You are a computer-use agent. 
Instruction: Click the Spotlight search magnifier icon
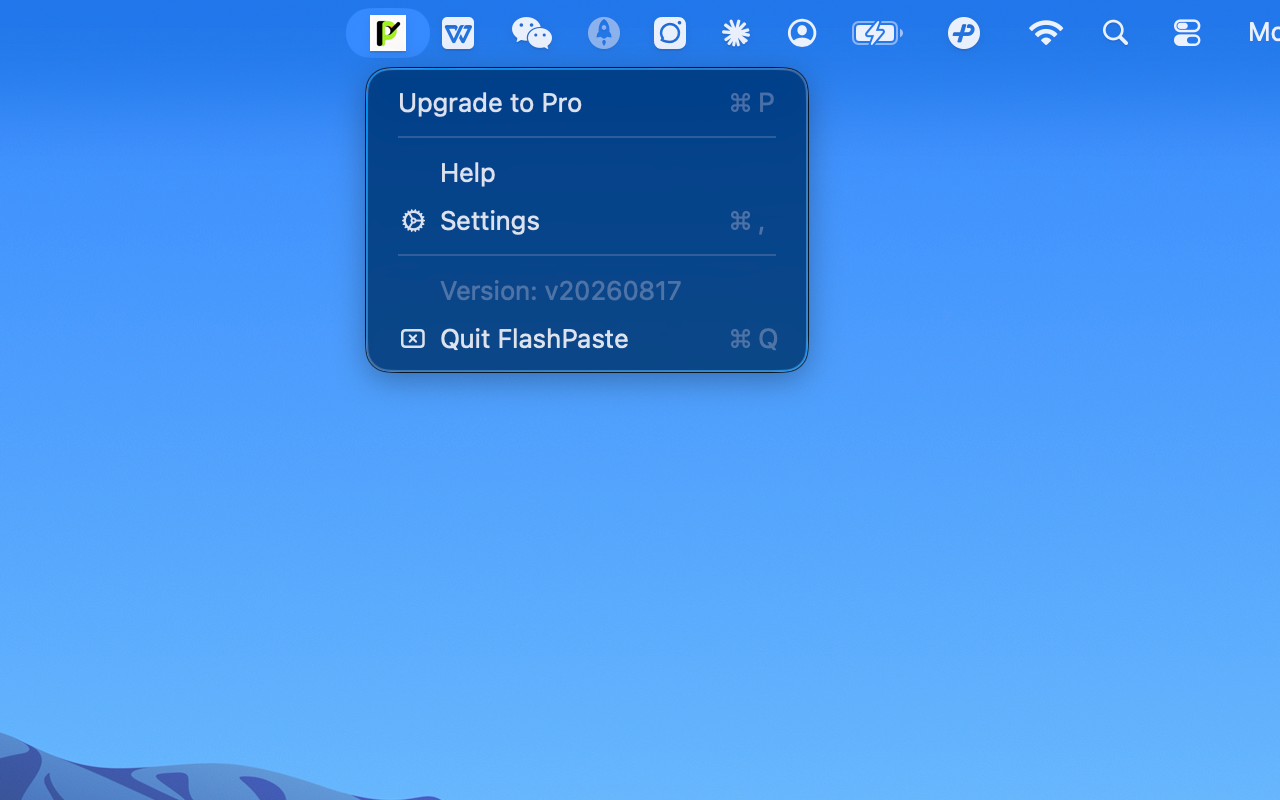[1115, 33]
